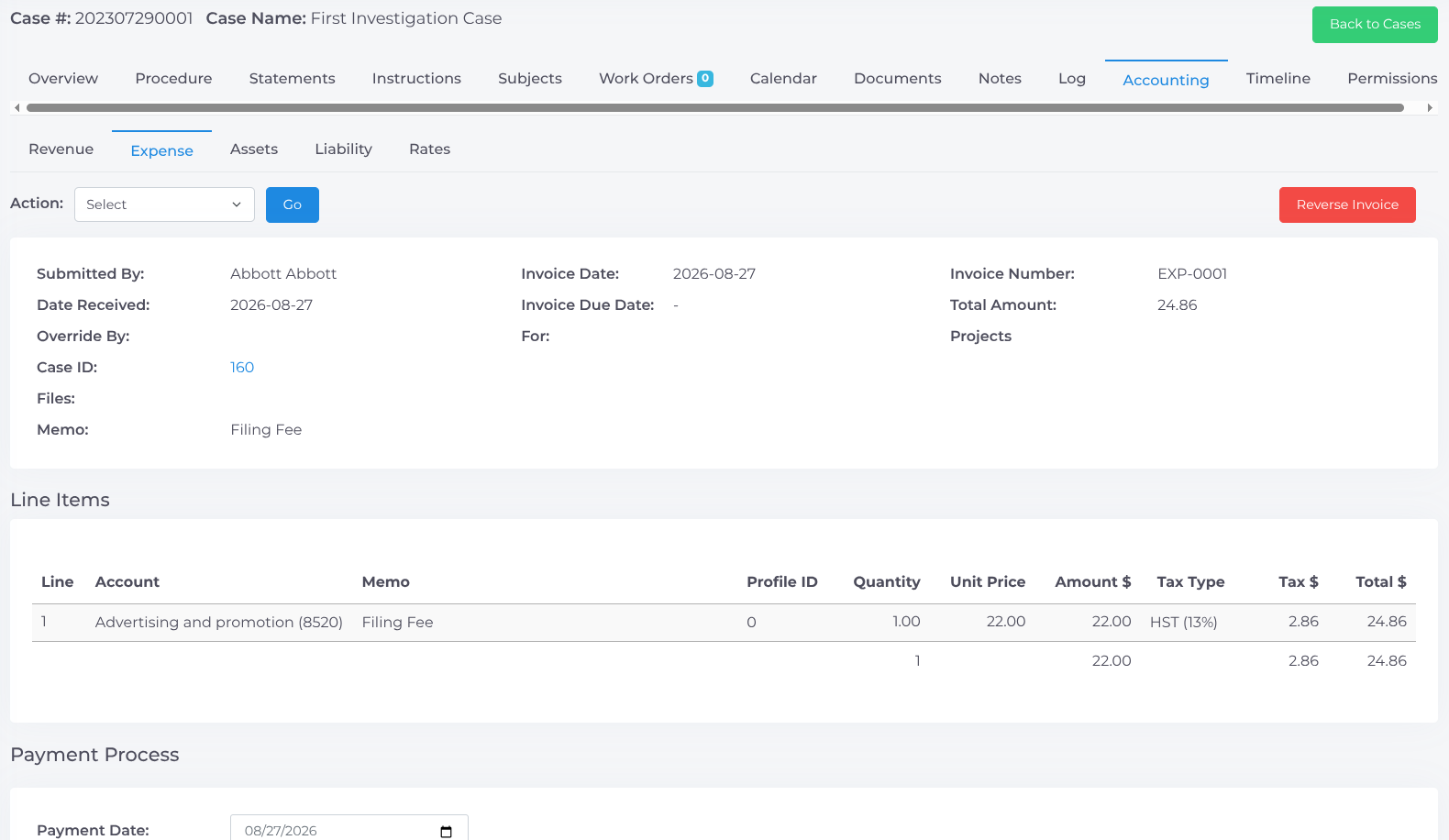
Task: Click the Tax Type column header
Action: pyautogui.click(x=1190, y=582)
